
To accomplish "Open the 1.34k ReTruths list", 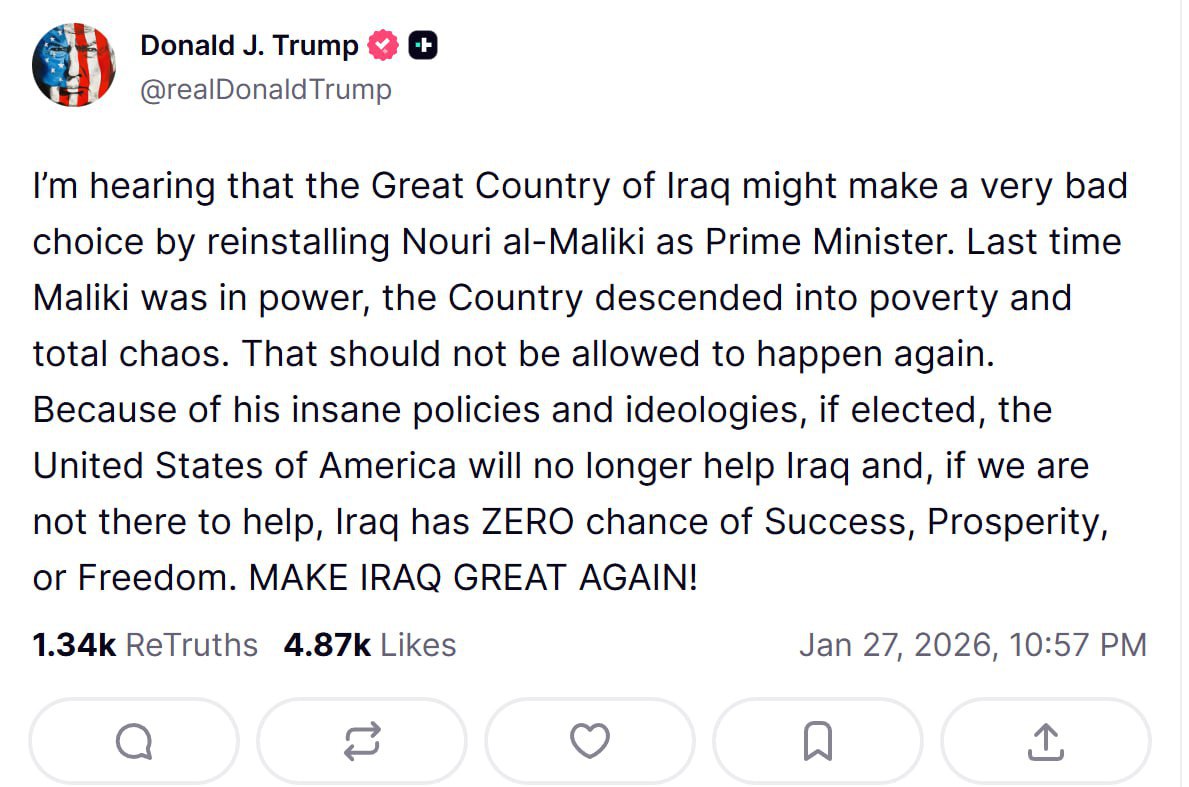I will tap(143, 645).
